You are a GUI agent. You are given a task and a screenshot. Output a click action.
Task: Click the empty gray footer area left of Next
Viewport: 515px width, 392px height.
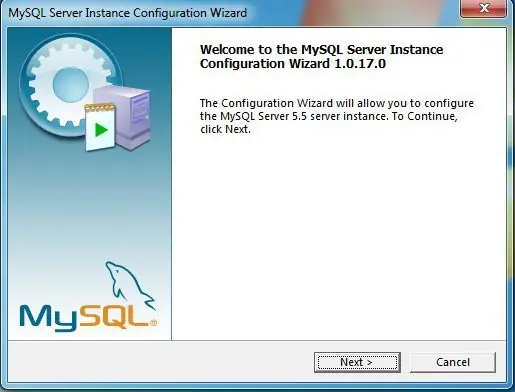tap(160, 362)
